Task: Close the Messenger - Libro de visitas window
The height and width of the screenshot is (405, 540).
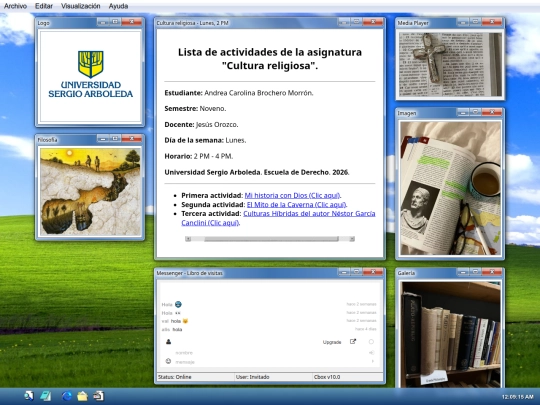Action: coord(373,272)
